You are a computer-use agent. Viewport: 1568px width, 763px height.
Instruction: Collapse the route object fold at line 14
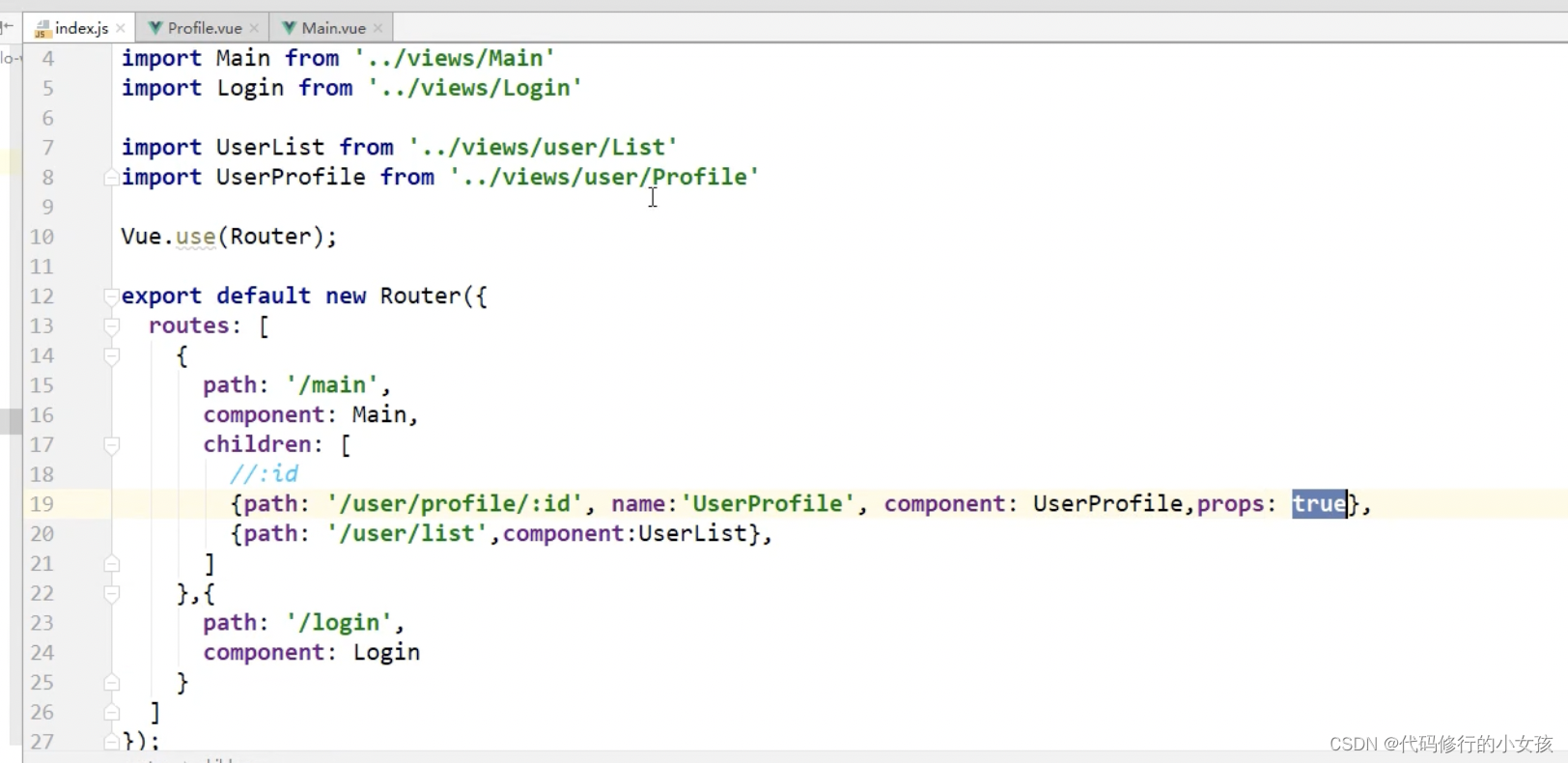coord(112,355)
